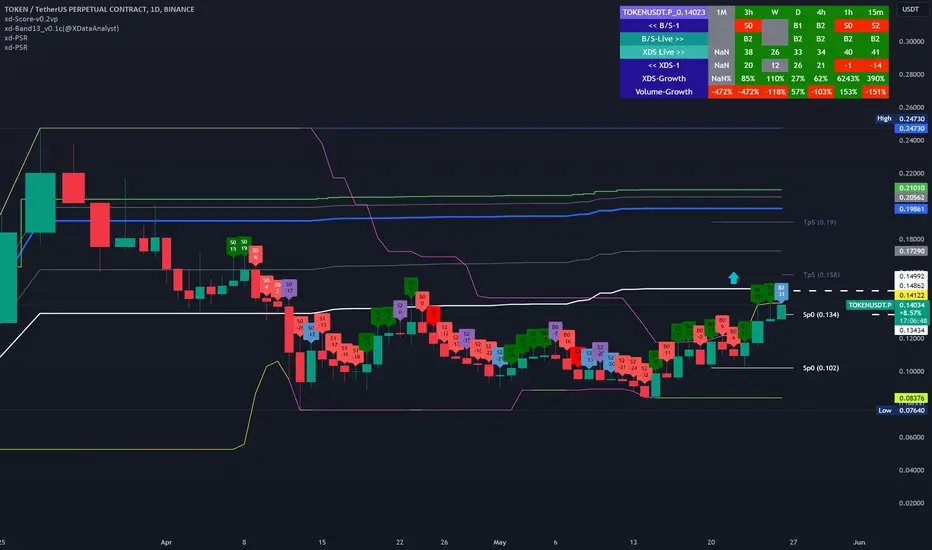The image size is (932, 550).
Task: Click the Tp5 (0.19) target label
Action: coord(819,222)
